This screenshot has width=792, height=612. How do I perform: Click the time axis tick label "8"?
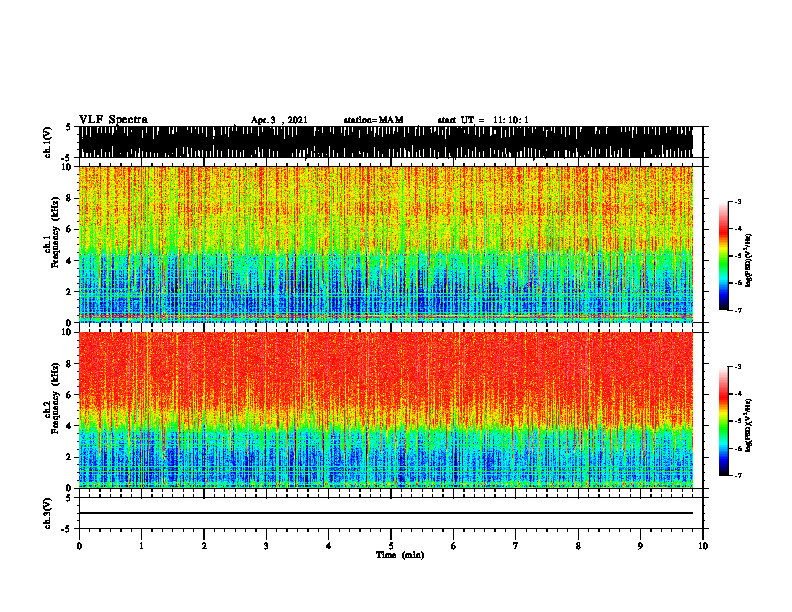[578, 546]
